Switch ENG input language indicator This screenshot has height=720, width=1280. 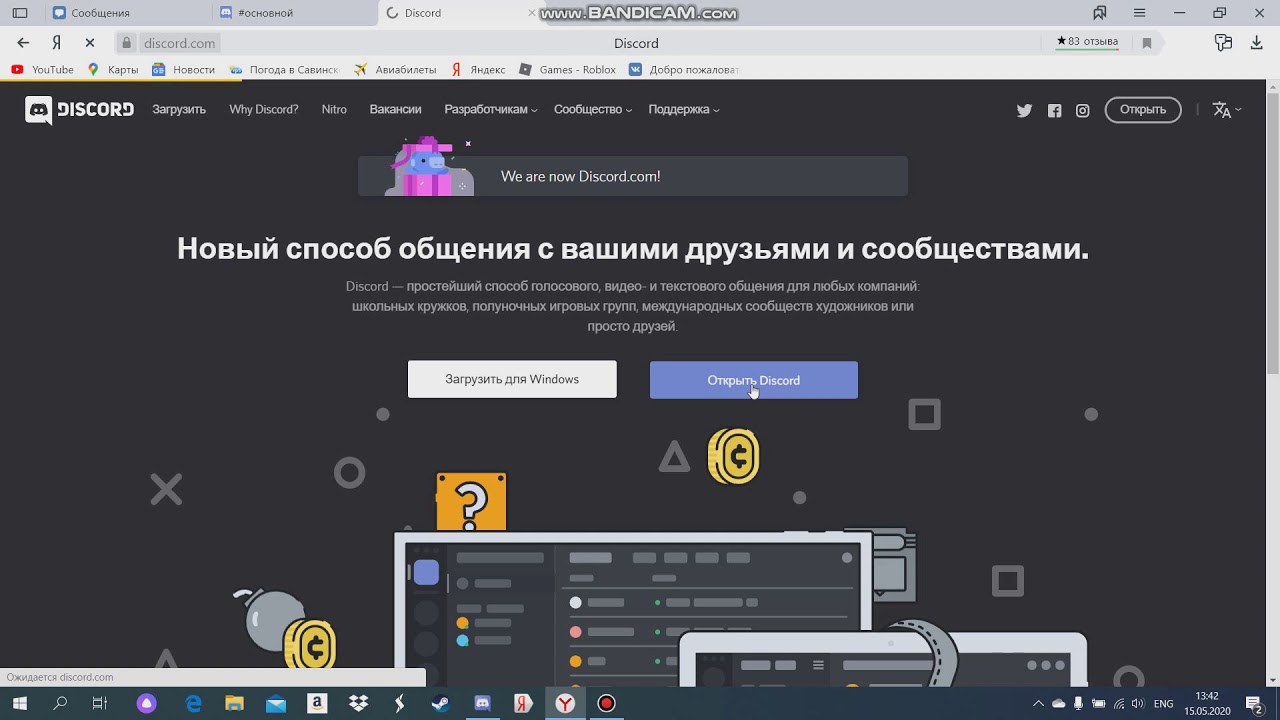coord(1163,704)
